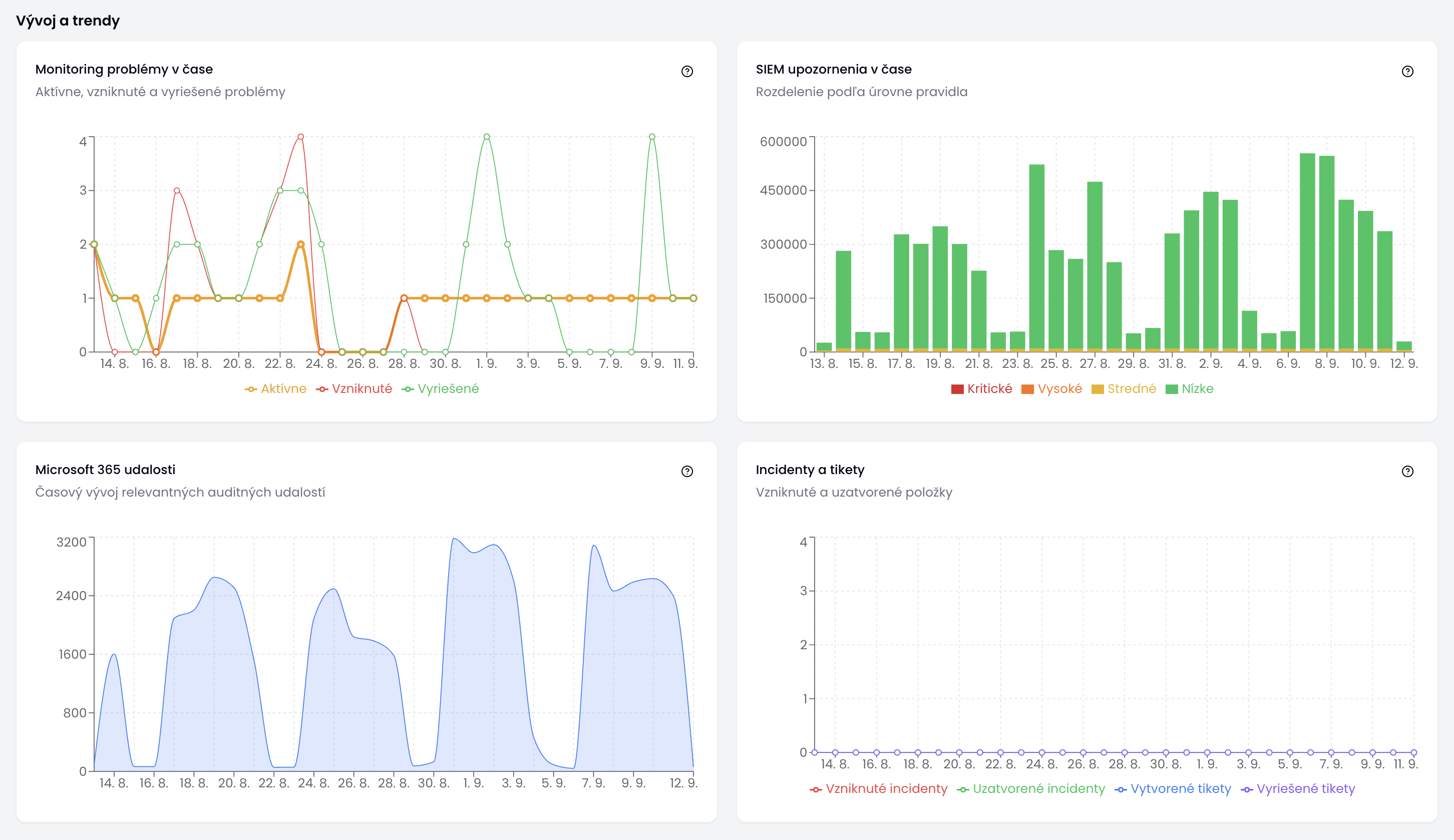Click subtitle Časový vývoj relevantných auditných udalostí
1454x840 pixels.
point(180,492)
